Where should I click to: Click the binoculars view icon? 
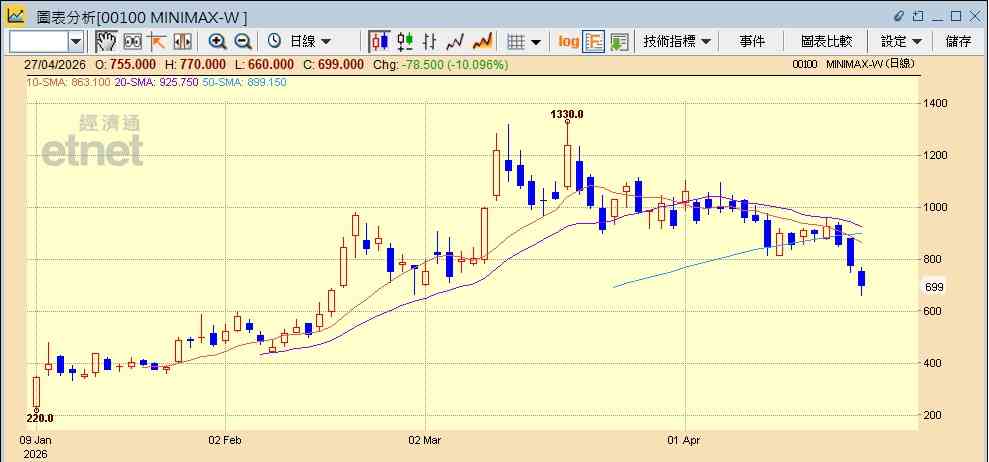[132, 42]
